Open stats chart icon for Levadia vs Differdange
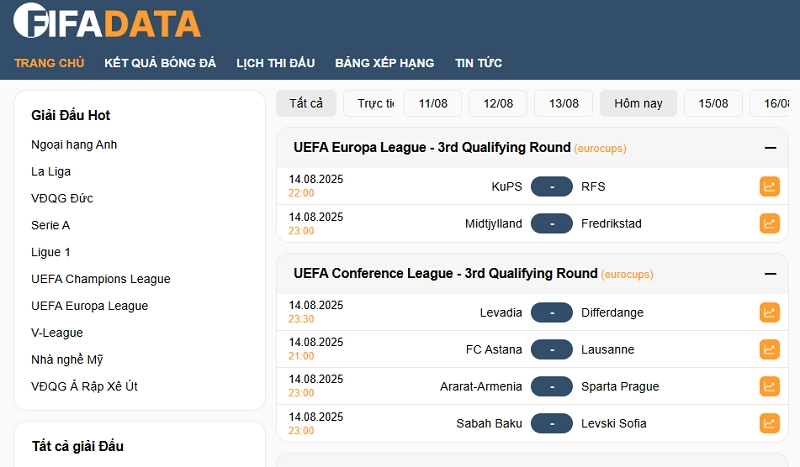This screenshot has height=467, width=800. coord(769,312)
